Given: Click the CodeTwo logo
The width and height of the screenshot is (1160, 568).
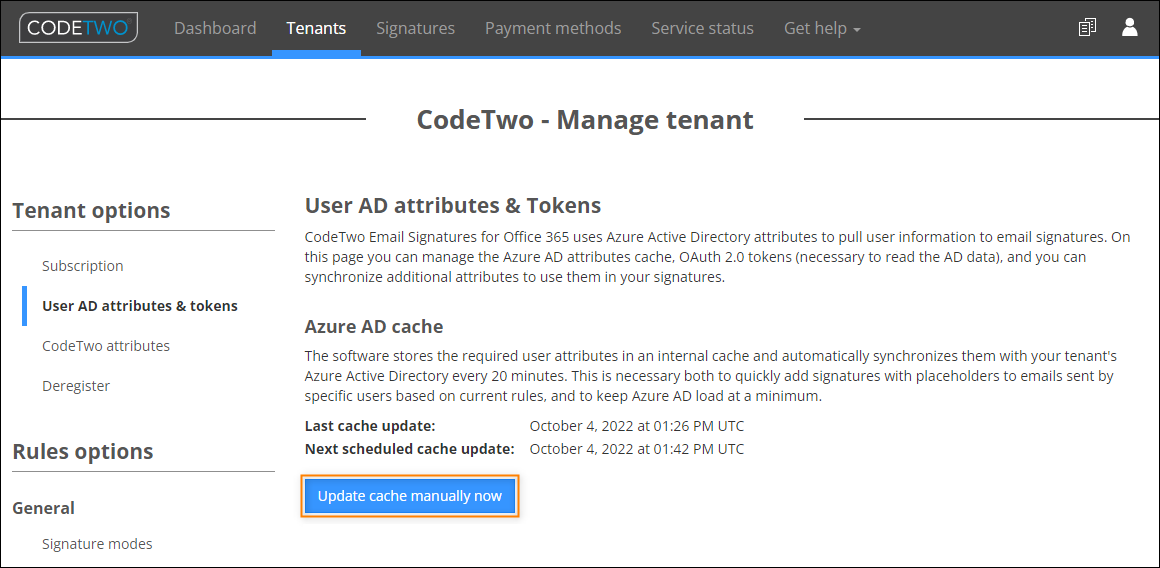Looking at the screenshot, I should click(78, 28).
